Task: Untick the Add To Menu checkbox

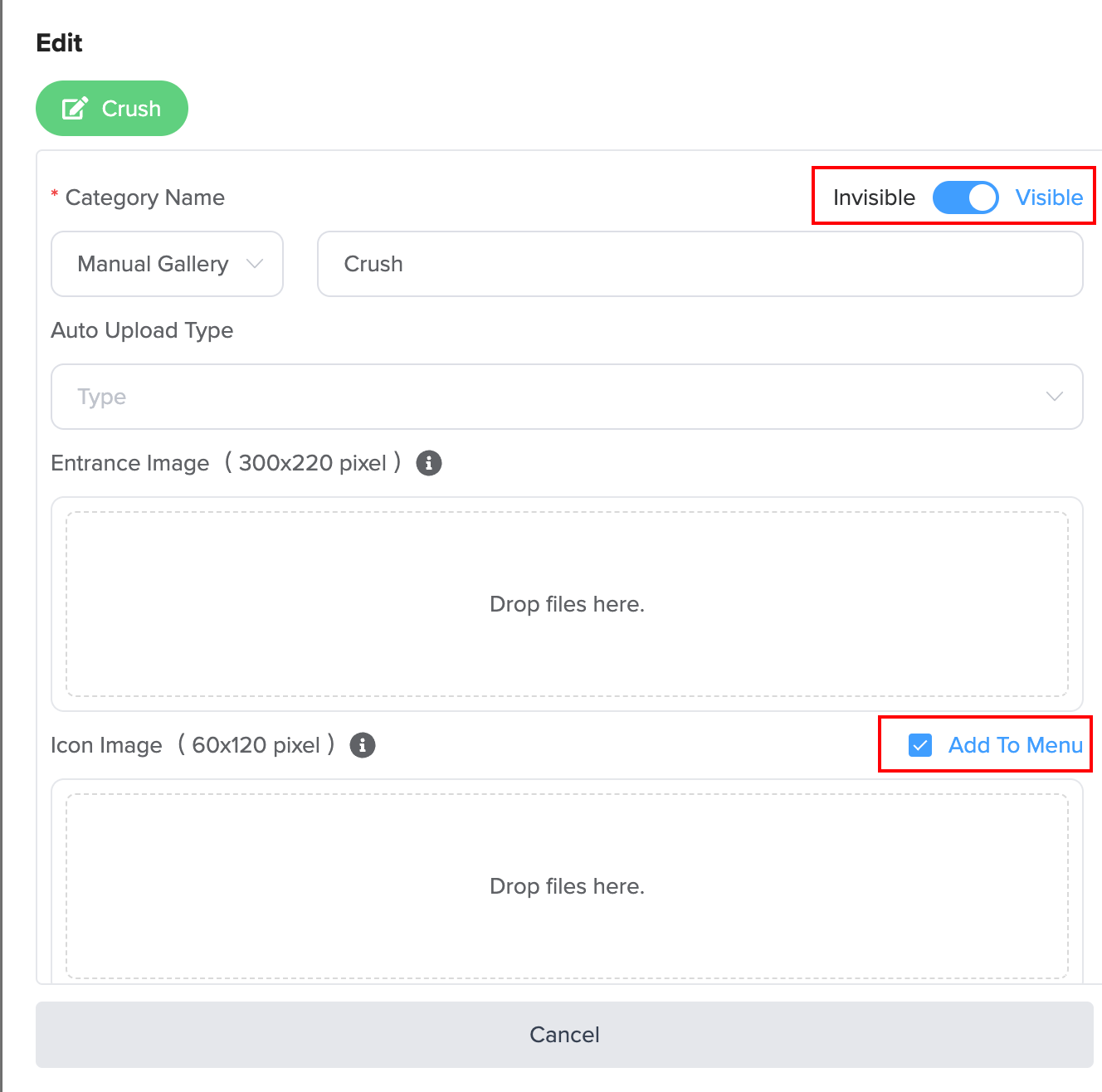Action: 920,745
